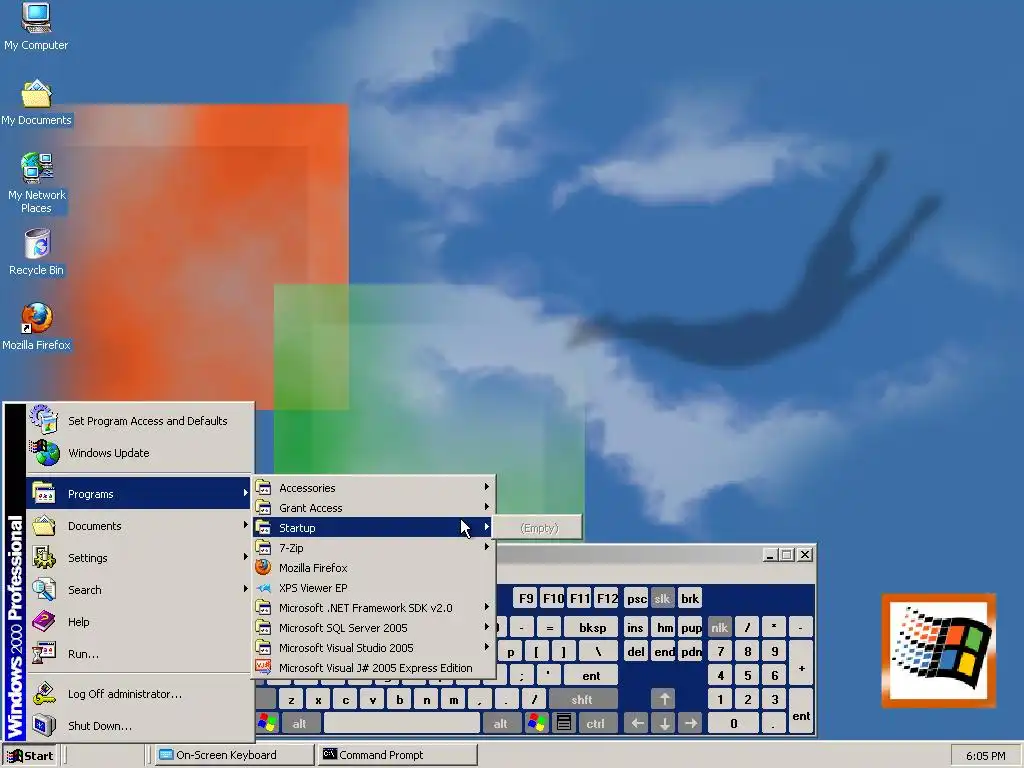Expand the Settings submenu arrow
Viewport: 1024px width, 768px height.
(246, 556)
